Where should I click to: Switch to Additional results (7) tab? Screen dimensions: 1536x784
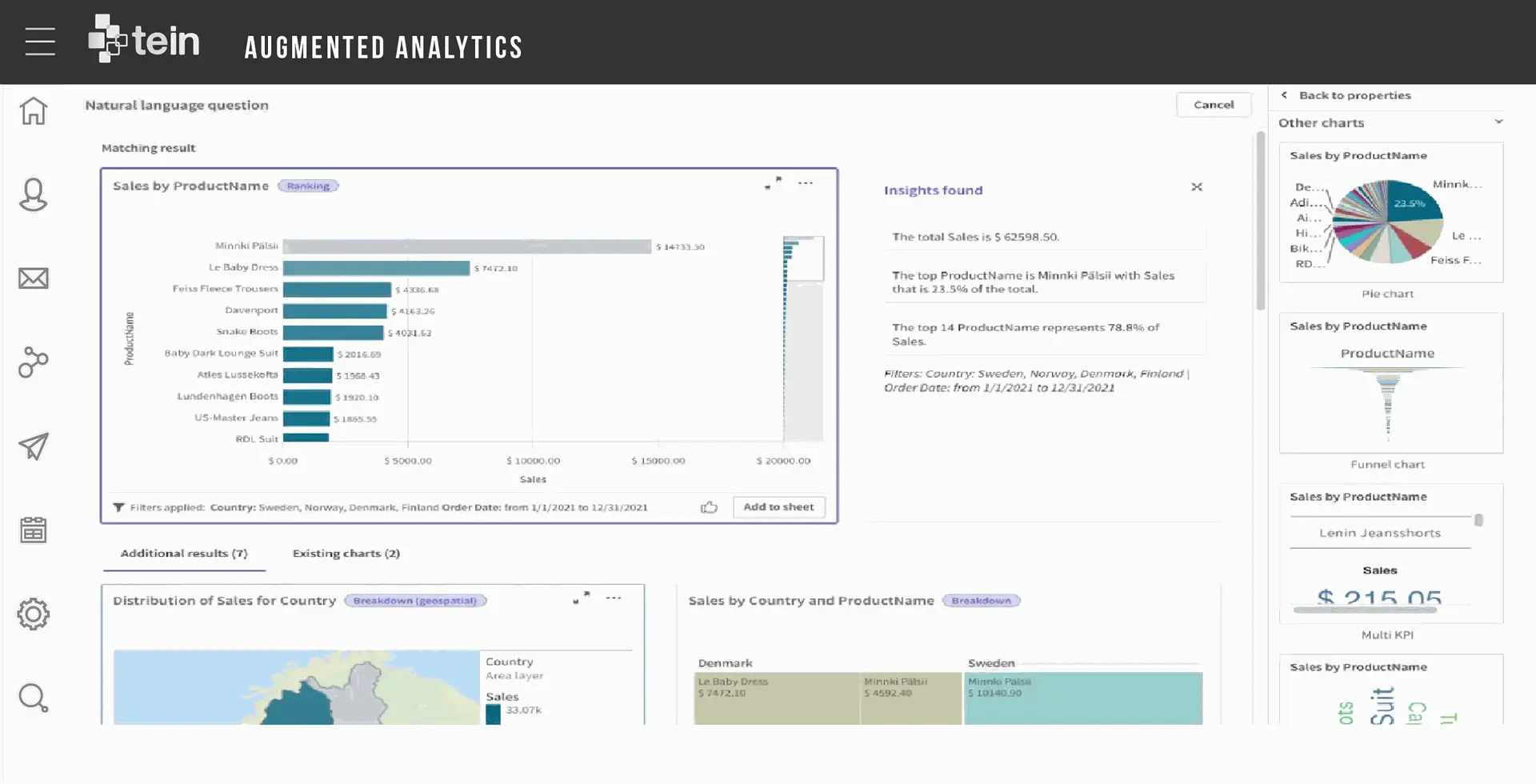pyautogui.click(x=184, y=554)
